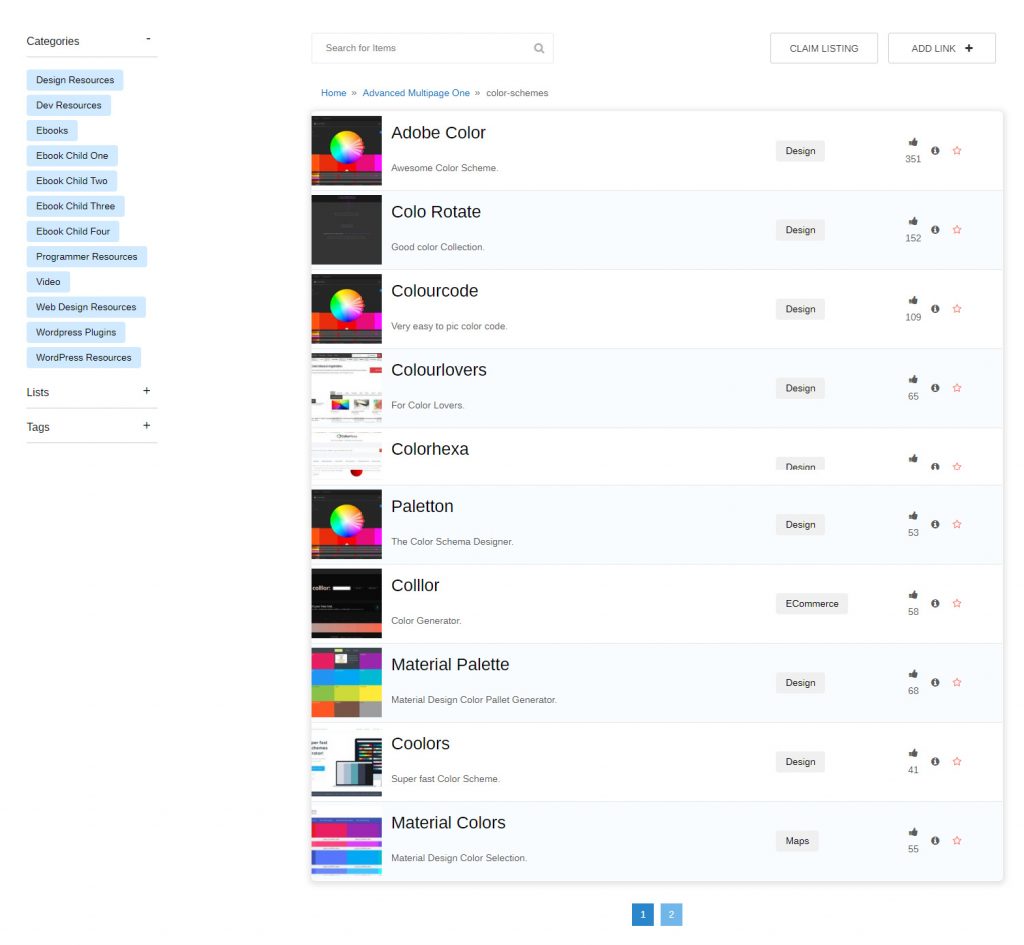The image size is (1024, 945).
Task: Like Colorhexa using thumbs-up
Action: (913, 458)
